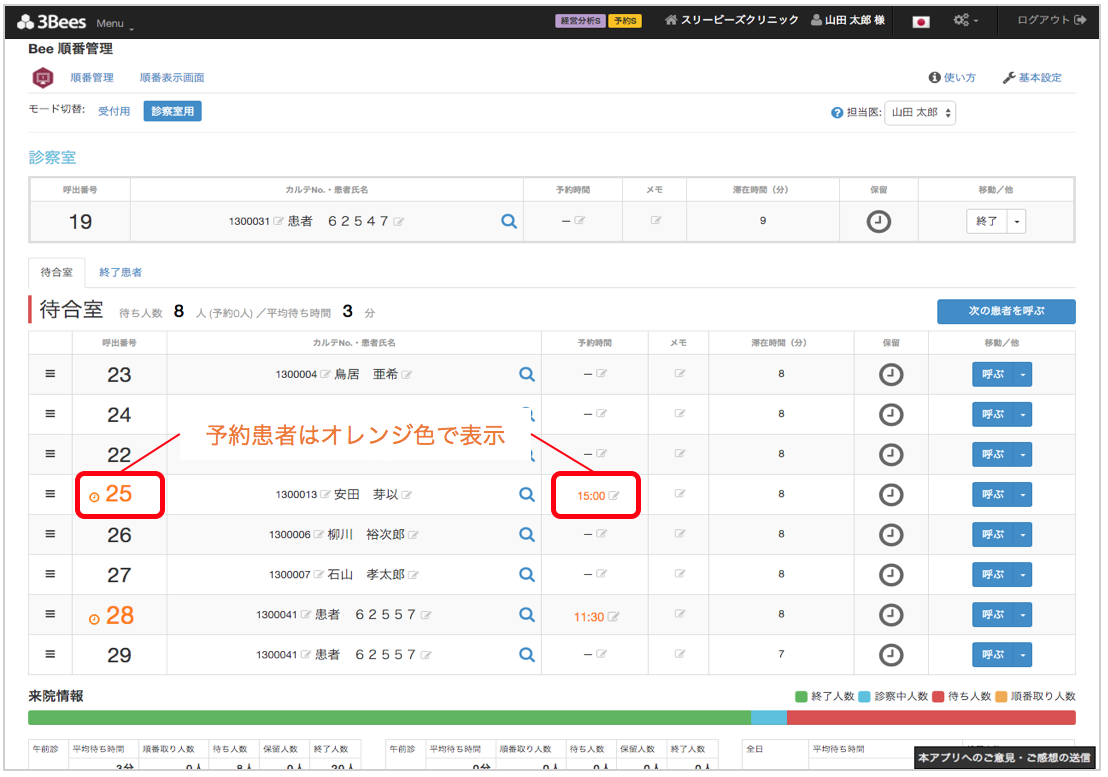Put call number 19 on hold
The image size is (1108, 777).
click(878, 221)
